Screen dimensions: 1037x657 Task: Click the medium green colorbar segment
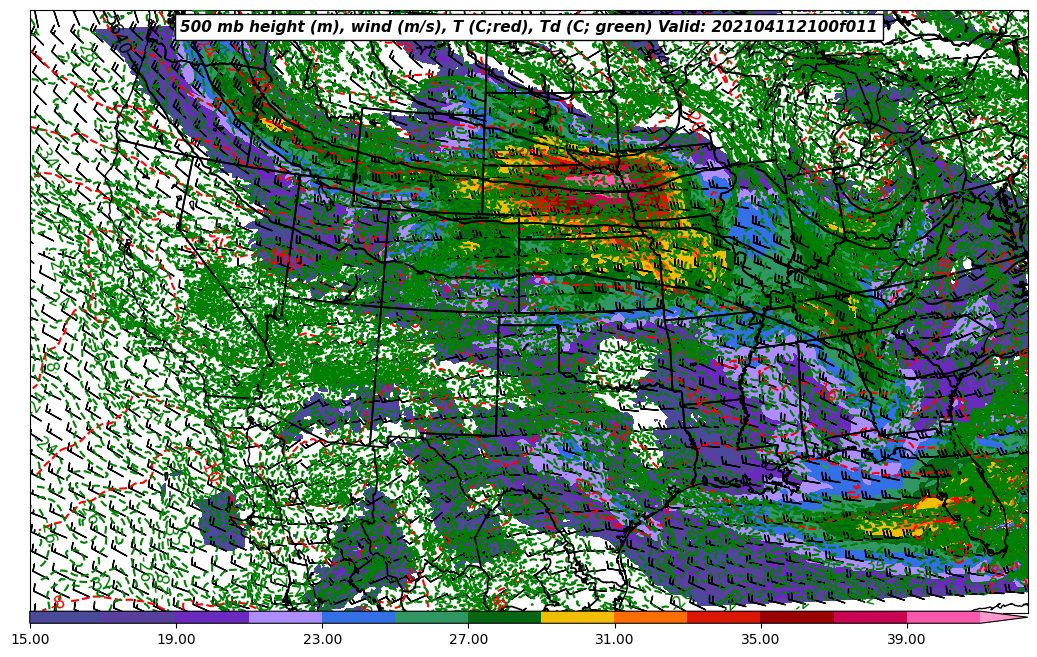(x=431, y=618)
